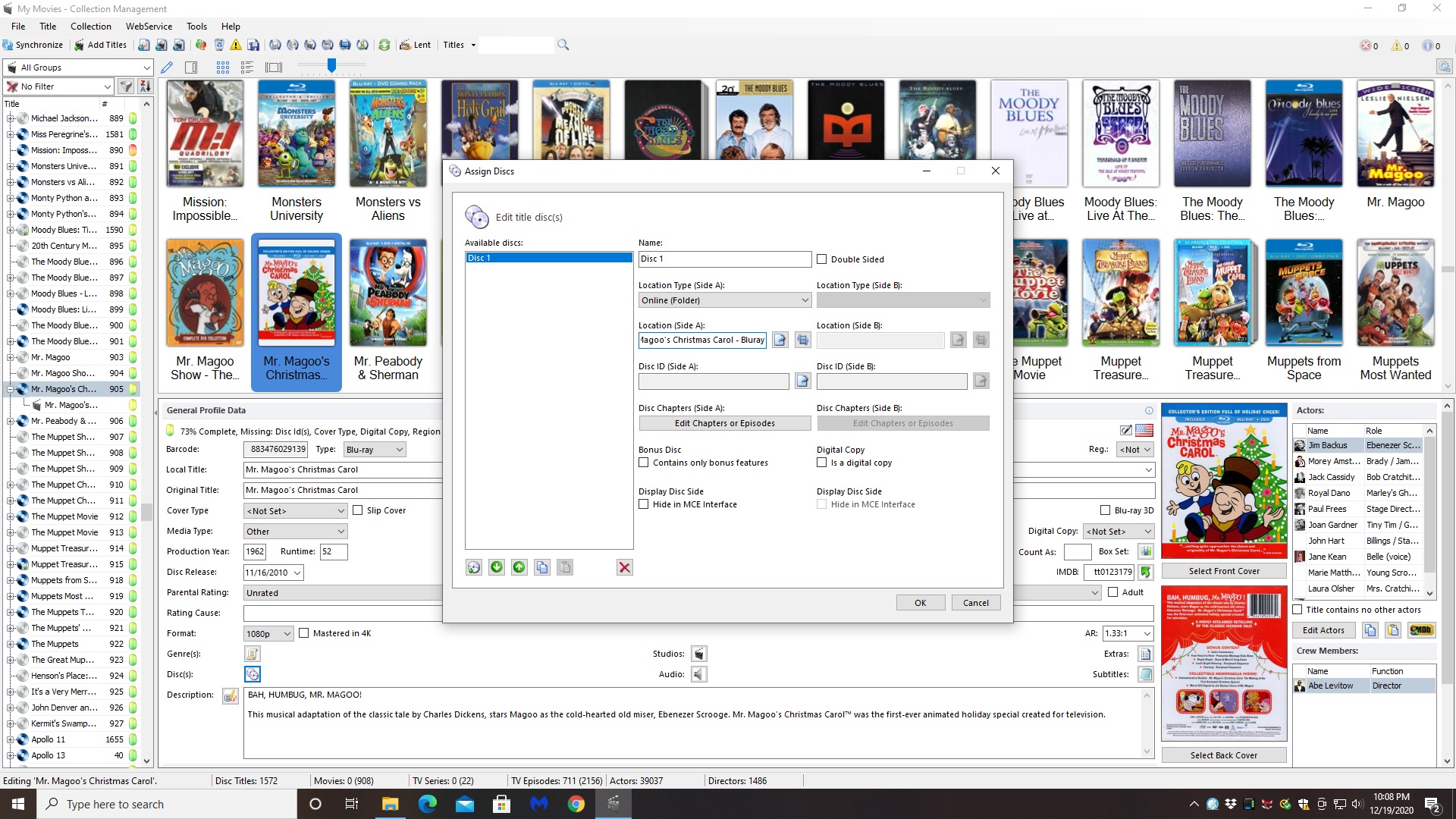
Task: Open the Location Type (Side A) dropdown
Action: point(725,300)
